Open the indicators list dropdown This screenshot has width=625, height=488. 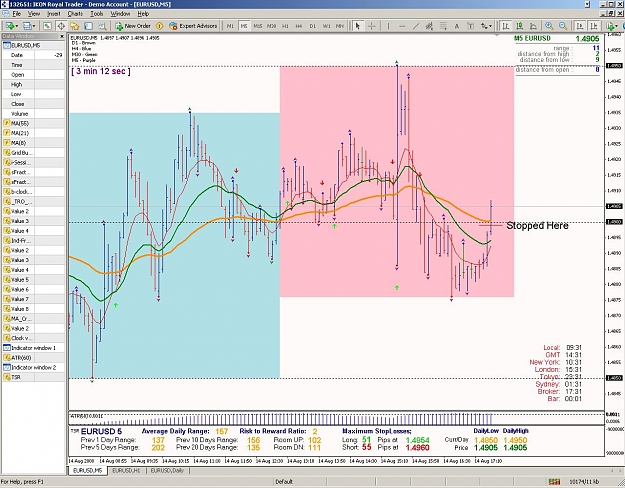click(618, 26)
